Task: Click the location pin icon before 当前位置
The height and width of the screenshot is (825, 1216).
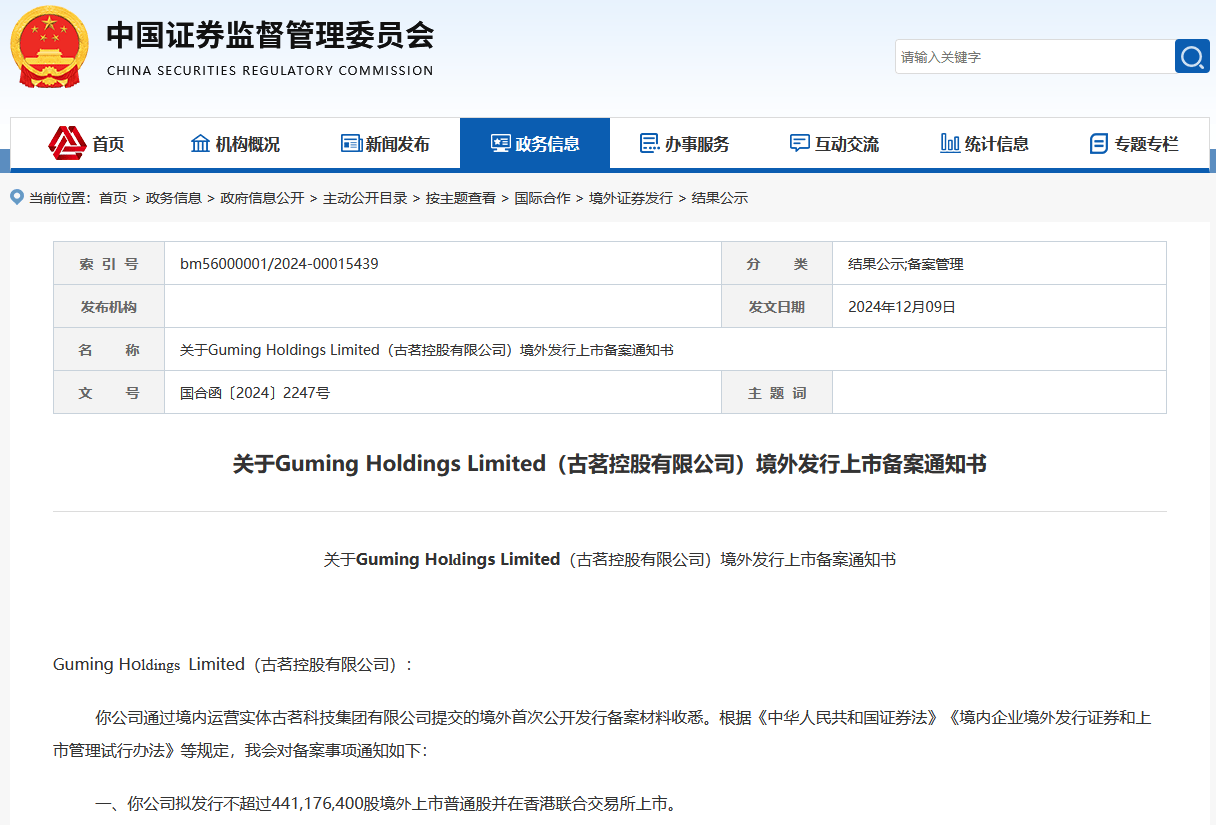Action: point(18,198)
